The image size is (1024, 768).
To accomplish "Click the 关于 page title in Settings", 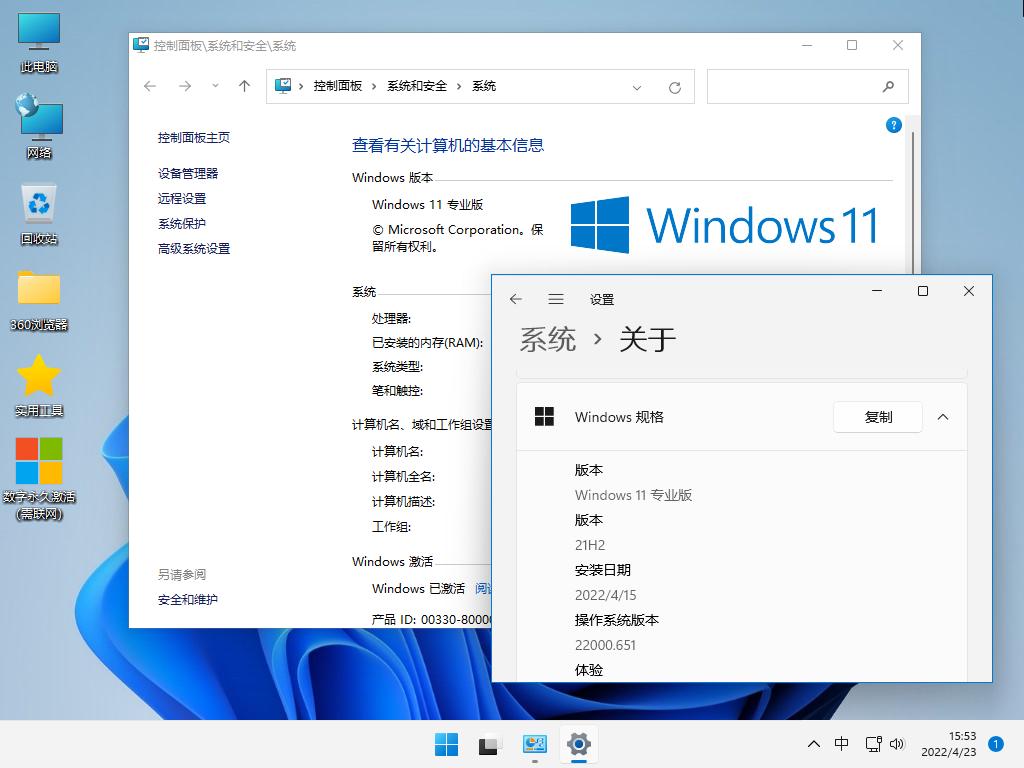I will tap(647, 340).
